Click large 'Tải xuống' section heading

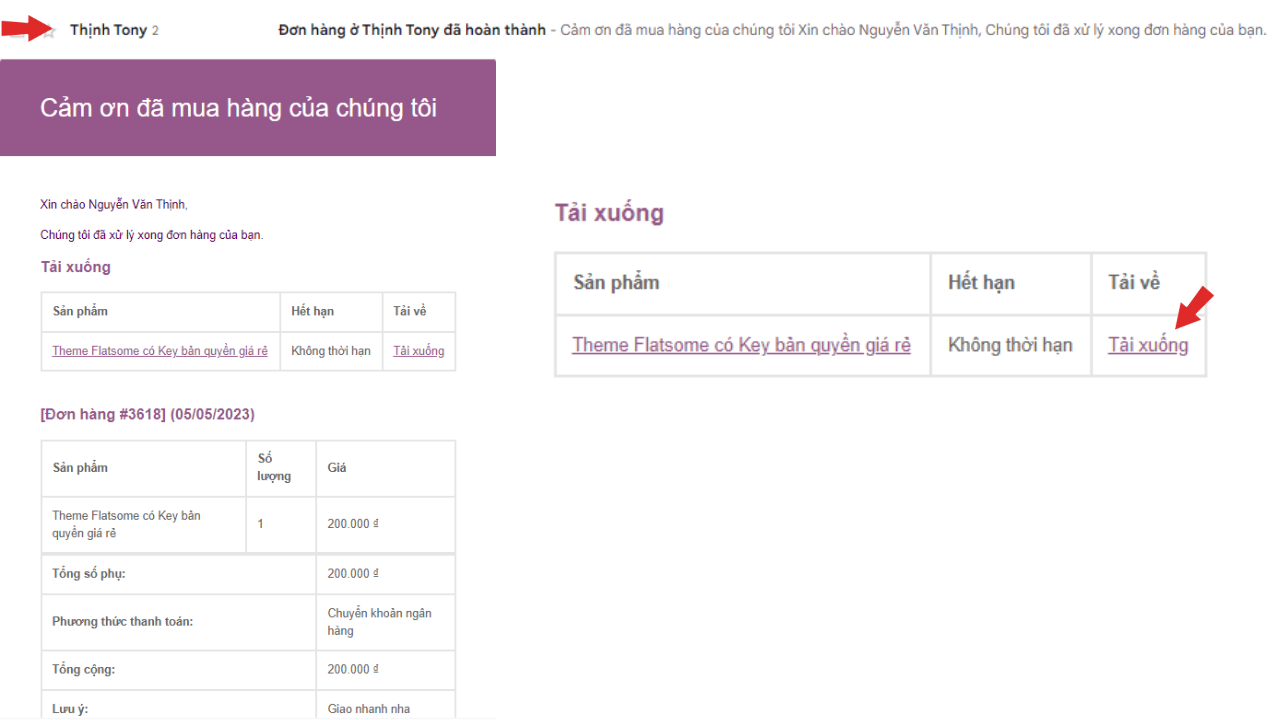point(609,213)
